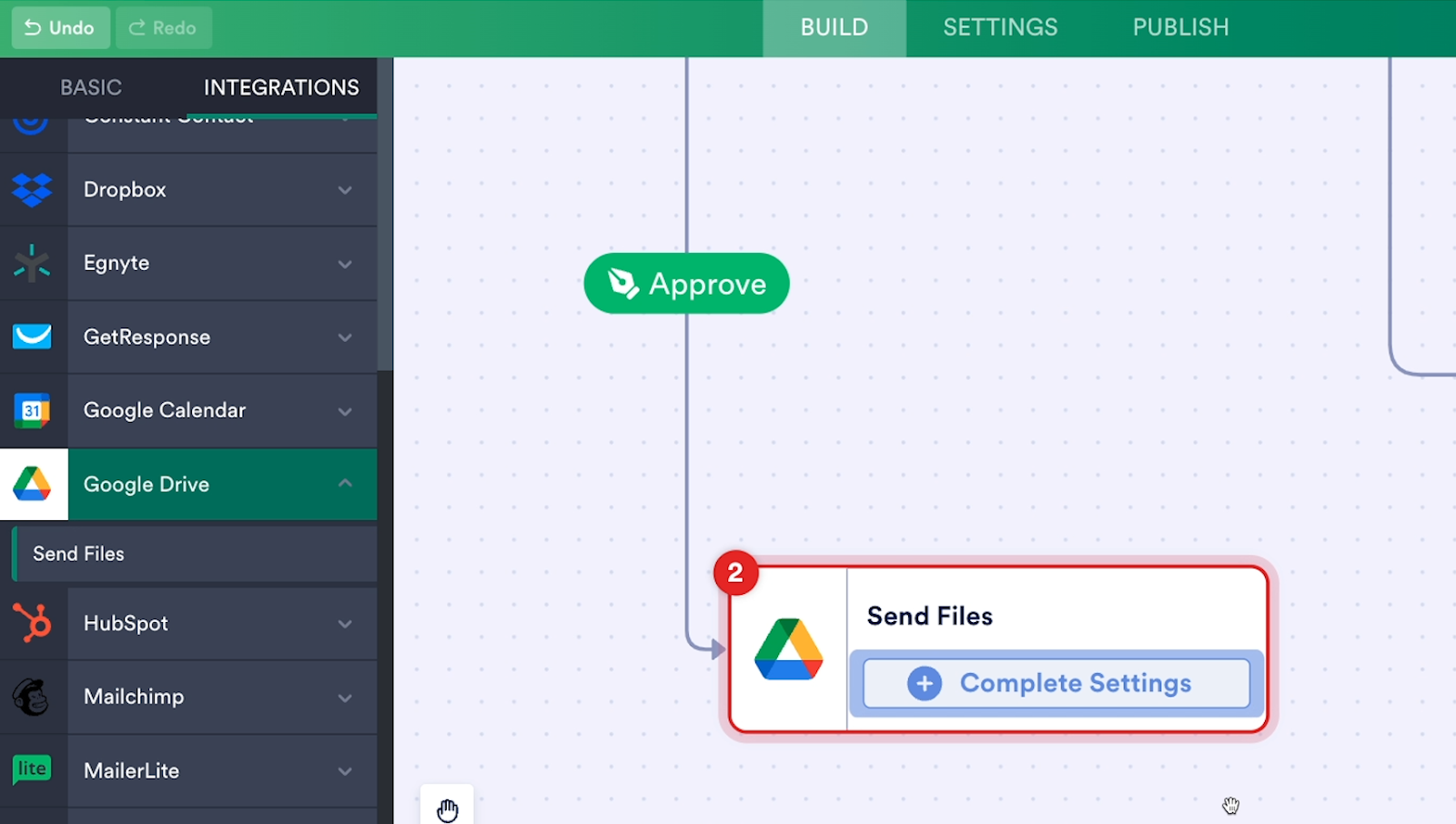This screenshot has width=1456, height=824.
Task: Click the Dropbox logo icon
Action: [x=33, y=189]
